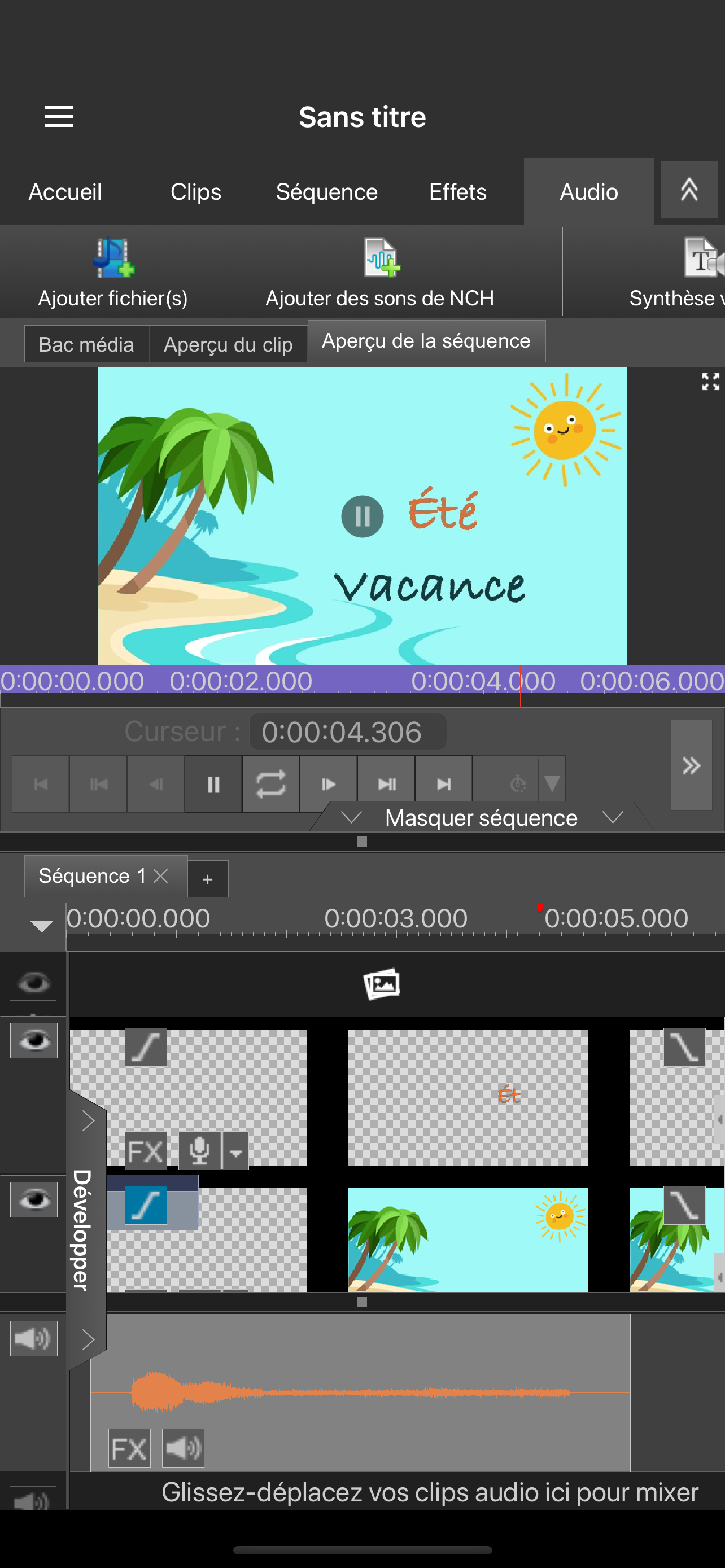Close the Séquence 1 tab
Viewport: 725px width, 1568px height.
tap(161, 876)
